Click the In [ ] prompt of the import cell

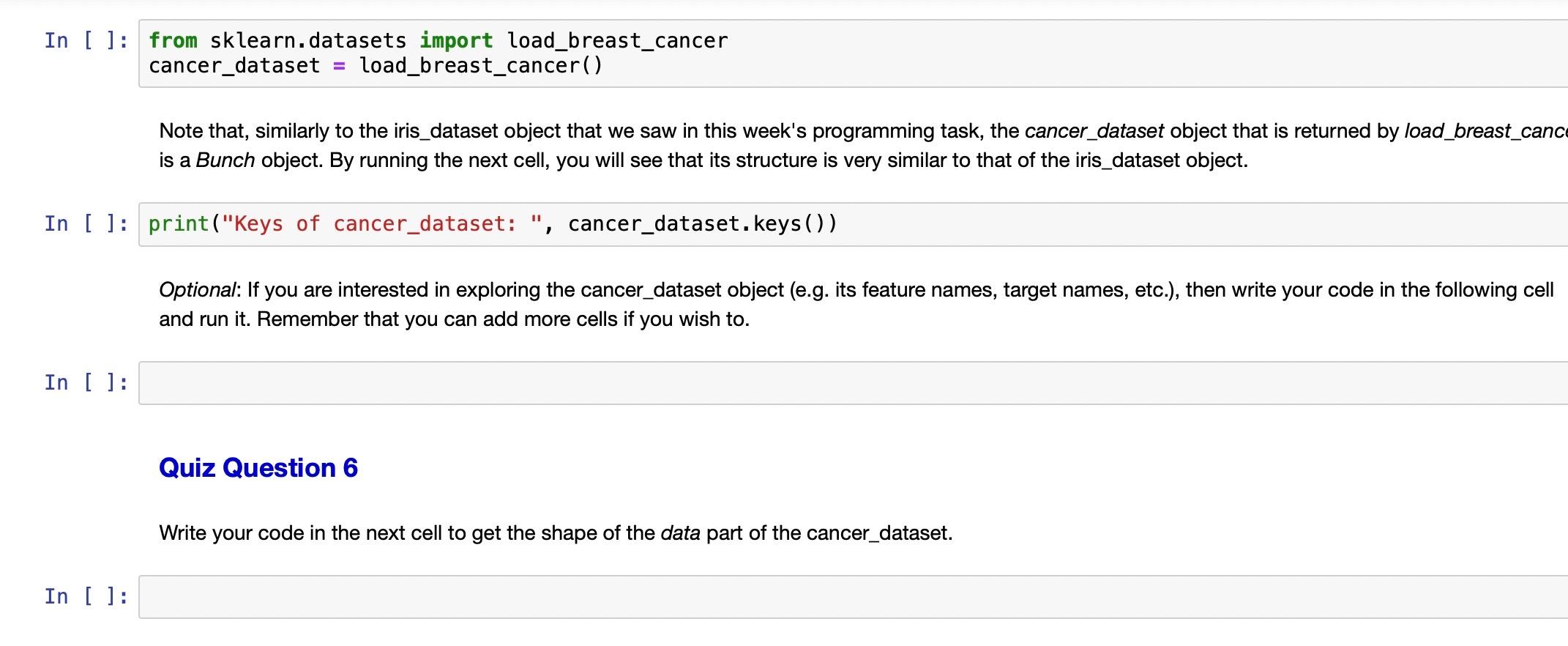(x=86, y=40)
